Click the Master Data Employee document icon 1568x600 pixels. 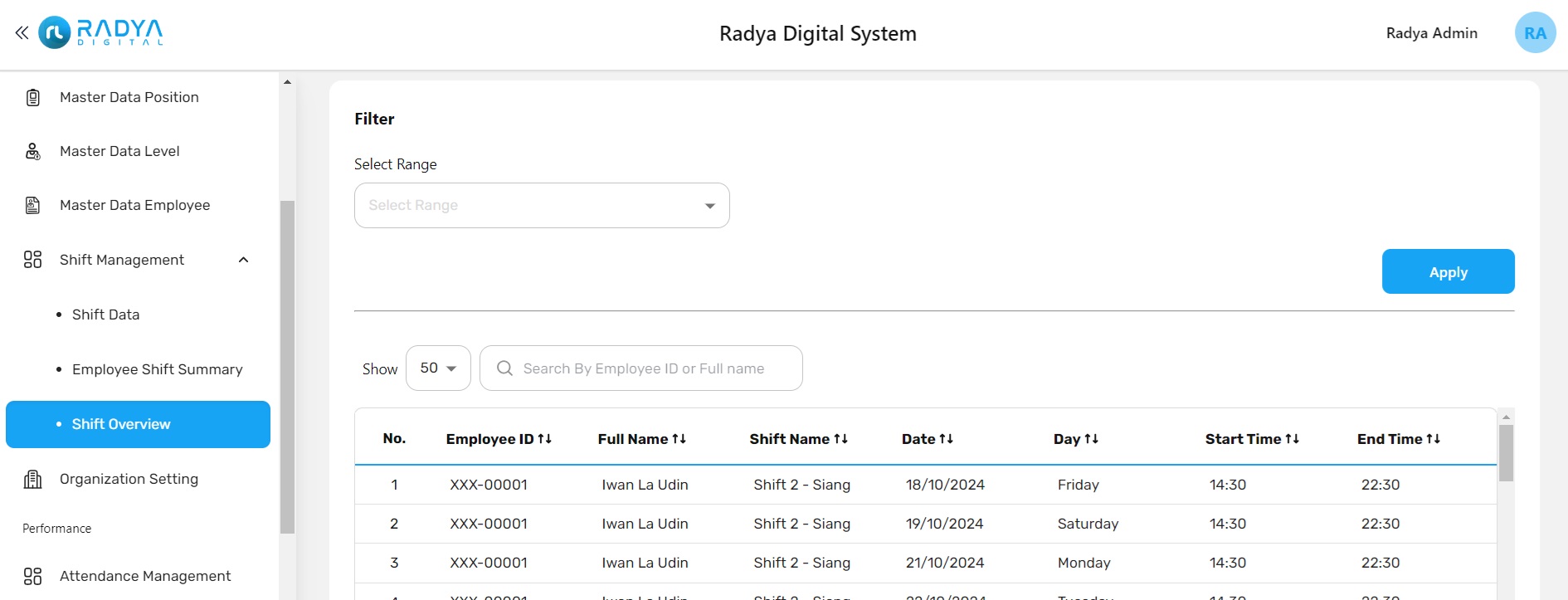pos(33,206)
